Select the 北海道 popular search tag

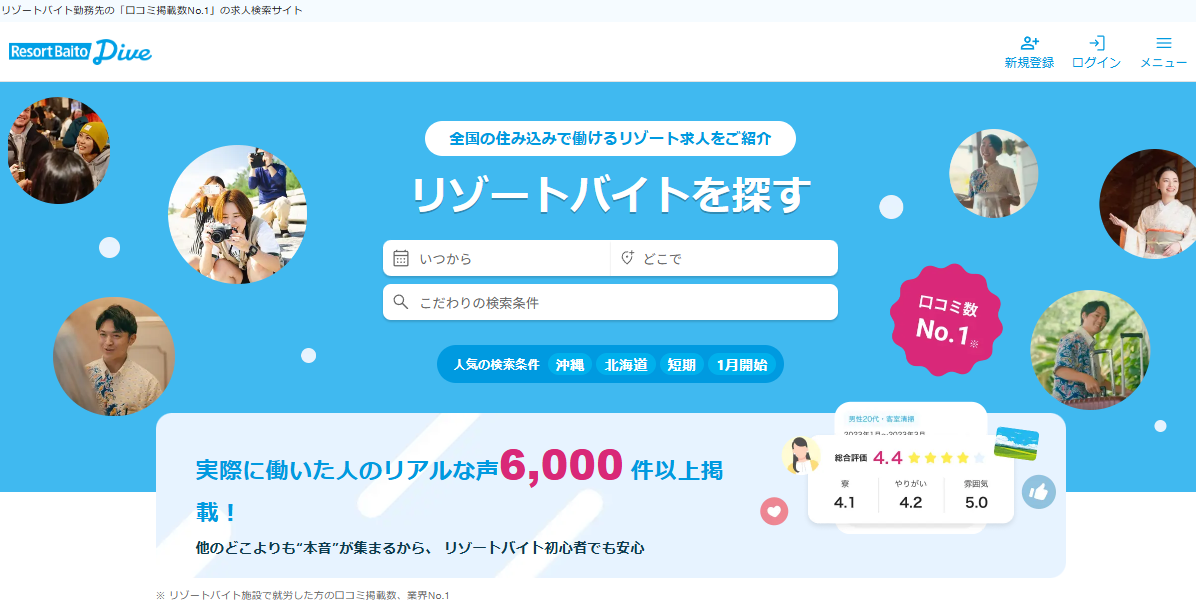(625, 365)
